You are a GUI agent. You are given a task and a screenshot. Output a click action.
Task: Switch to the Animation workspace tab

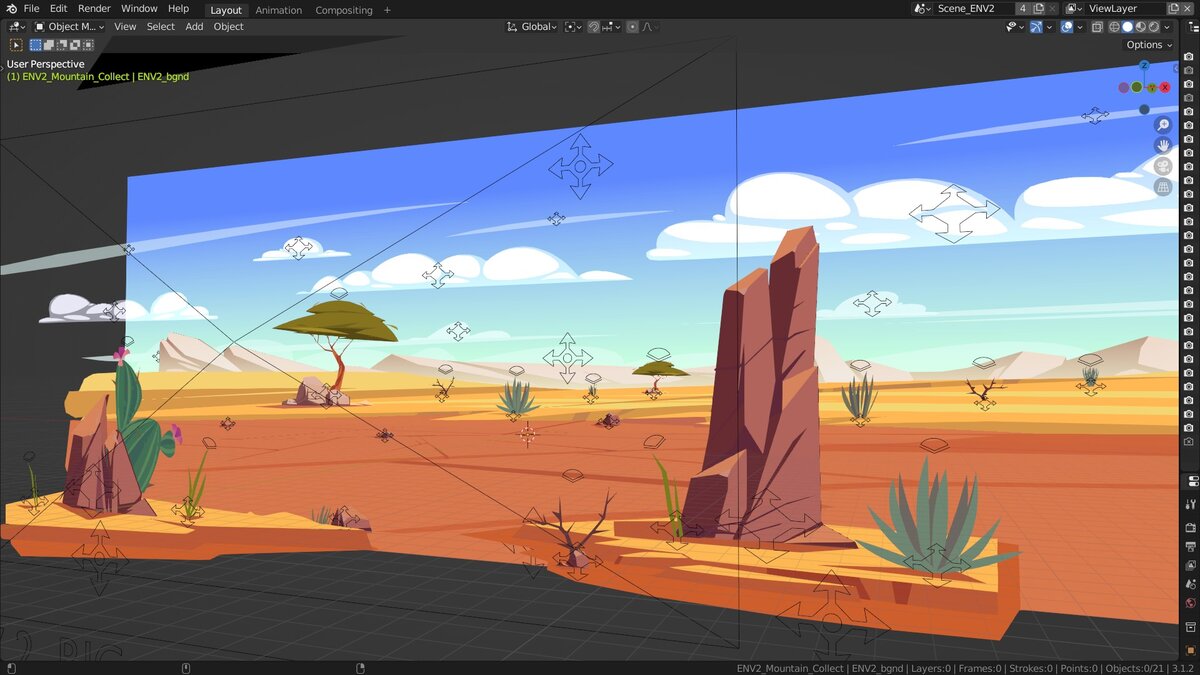coord(279,10)
